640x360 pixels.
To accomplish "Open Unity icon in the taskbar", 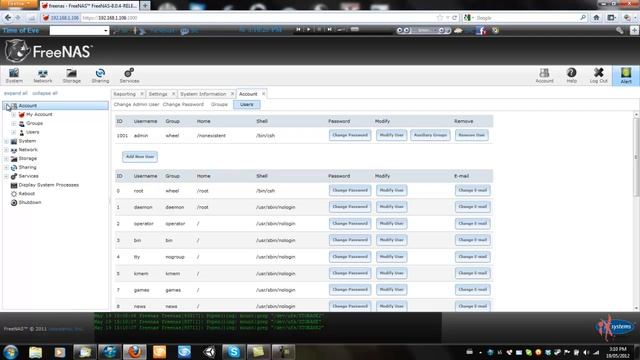I will tap(209, 352).
